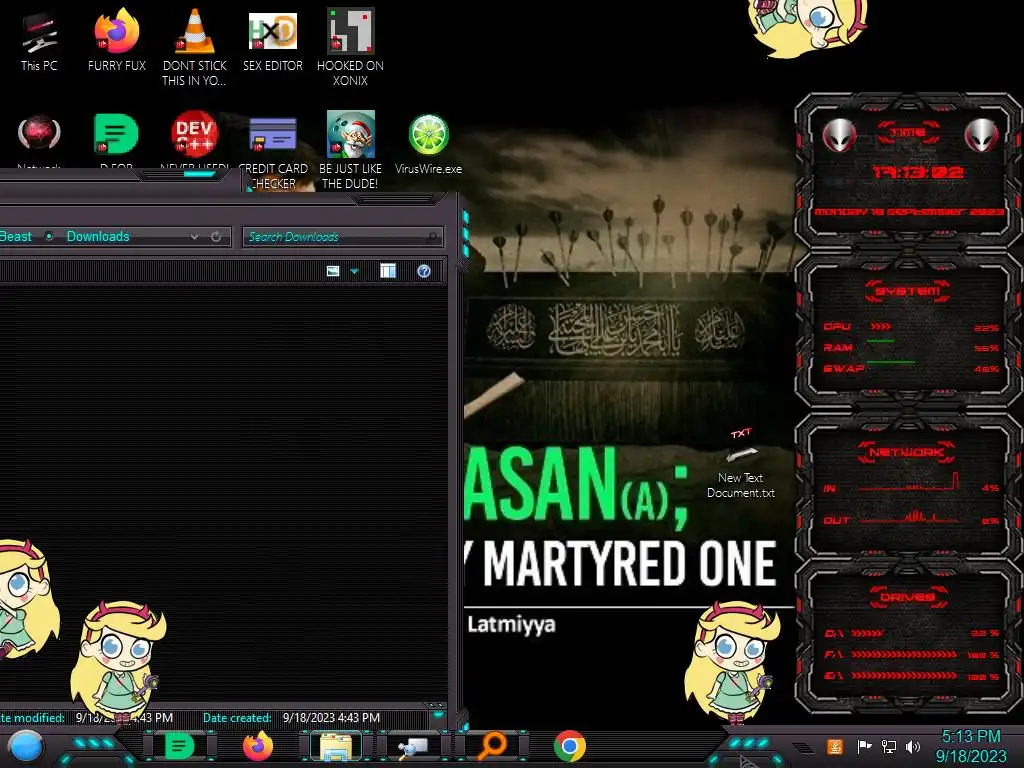
Task: Open the pinned tool app on taskbar
Action: point(413,746)
